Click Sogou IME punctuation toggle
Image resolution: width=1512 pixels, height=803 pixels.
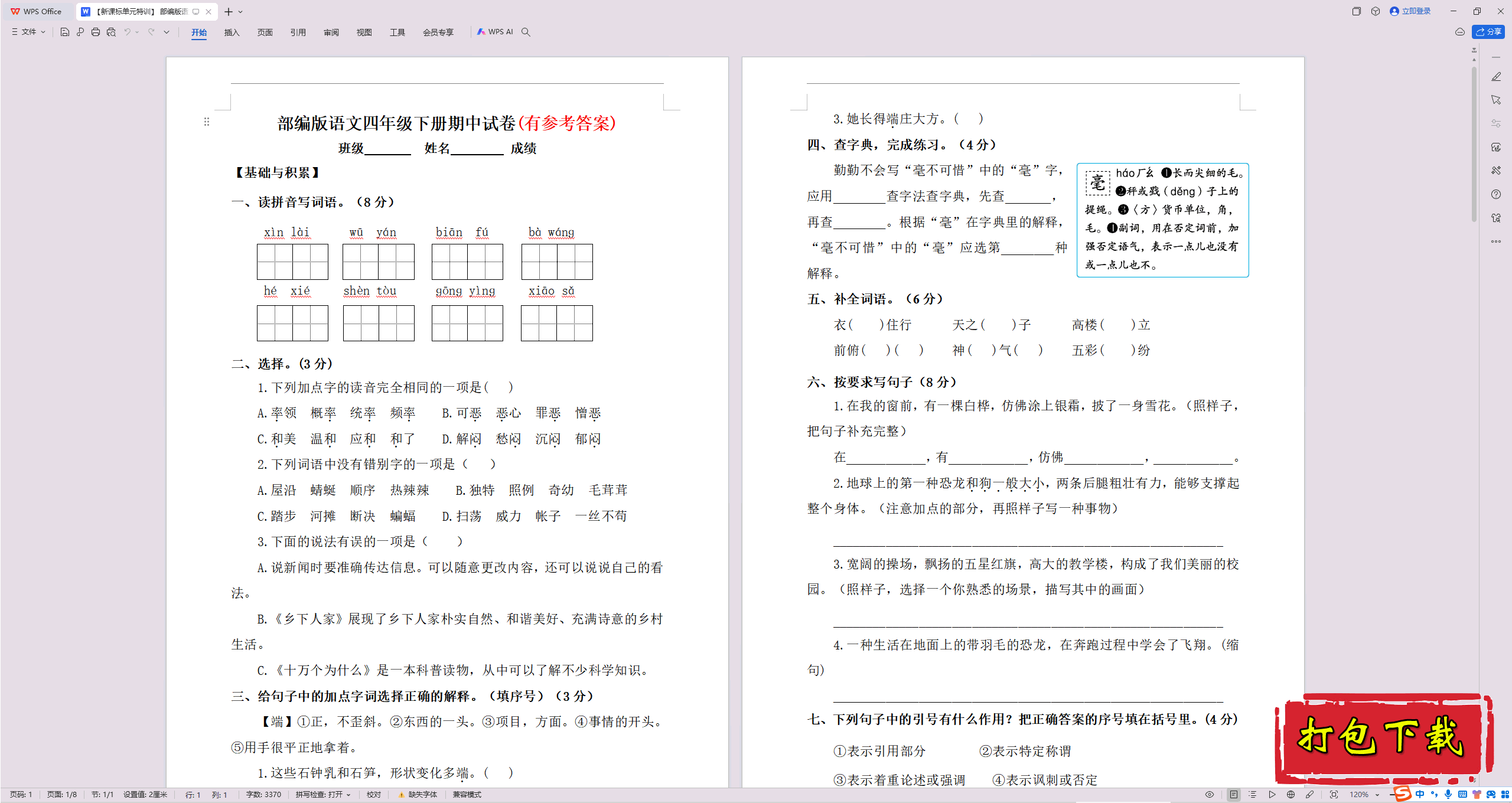tap(1434, 794)
